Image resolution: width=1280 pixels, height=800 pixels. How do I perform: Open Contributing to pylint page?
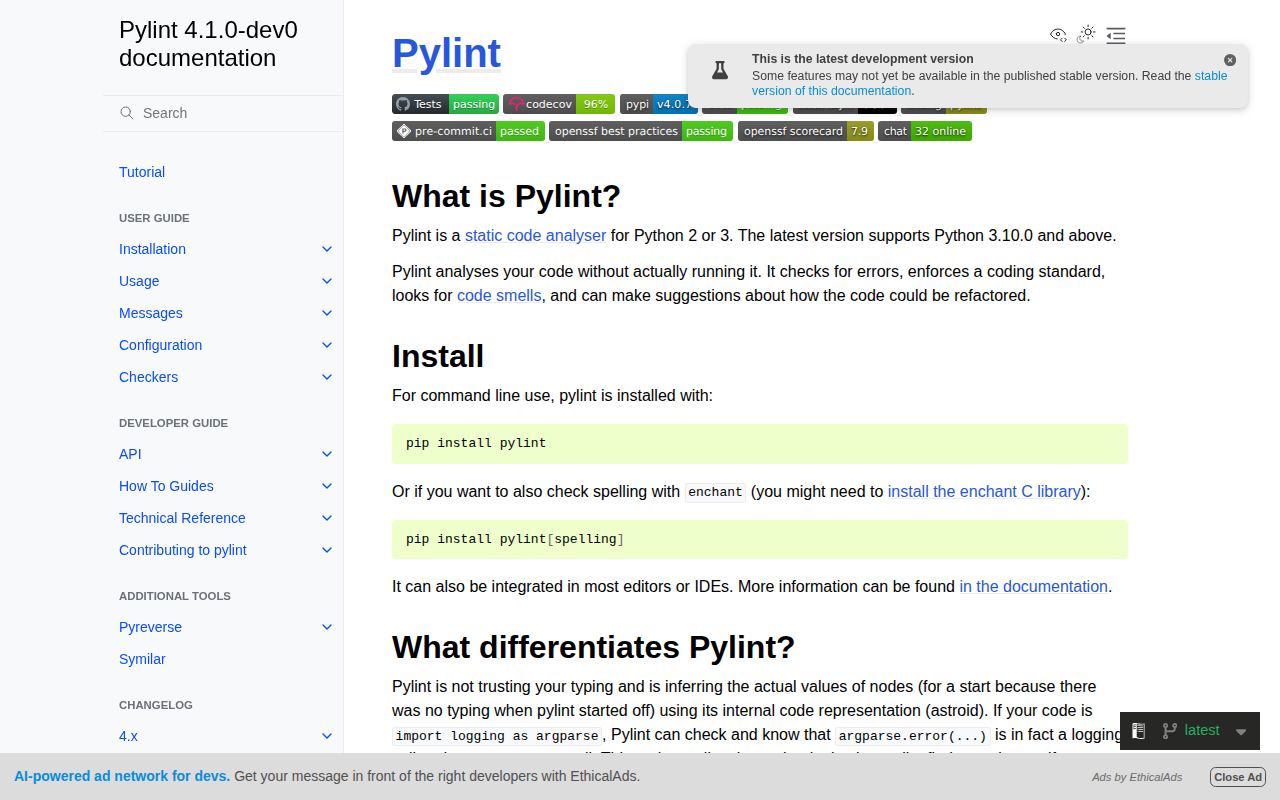(x=183, y=550)
